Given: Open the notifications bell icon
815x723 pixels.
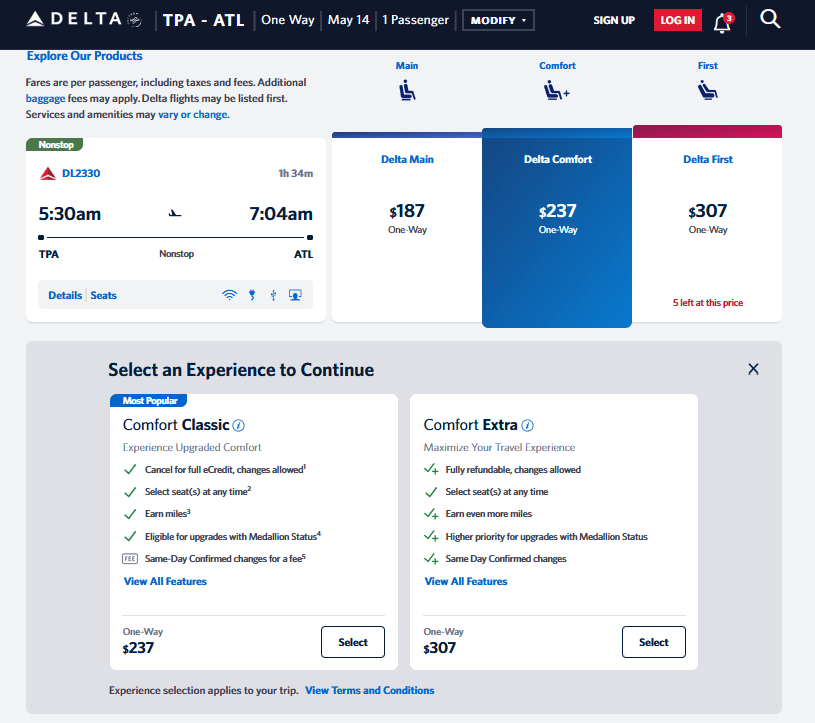Looking at the screenshot, I should [722, 21].
